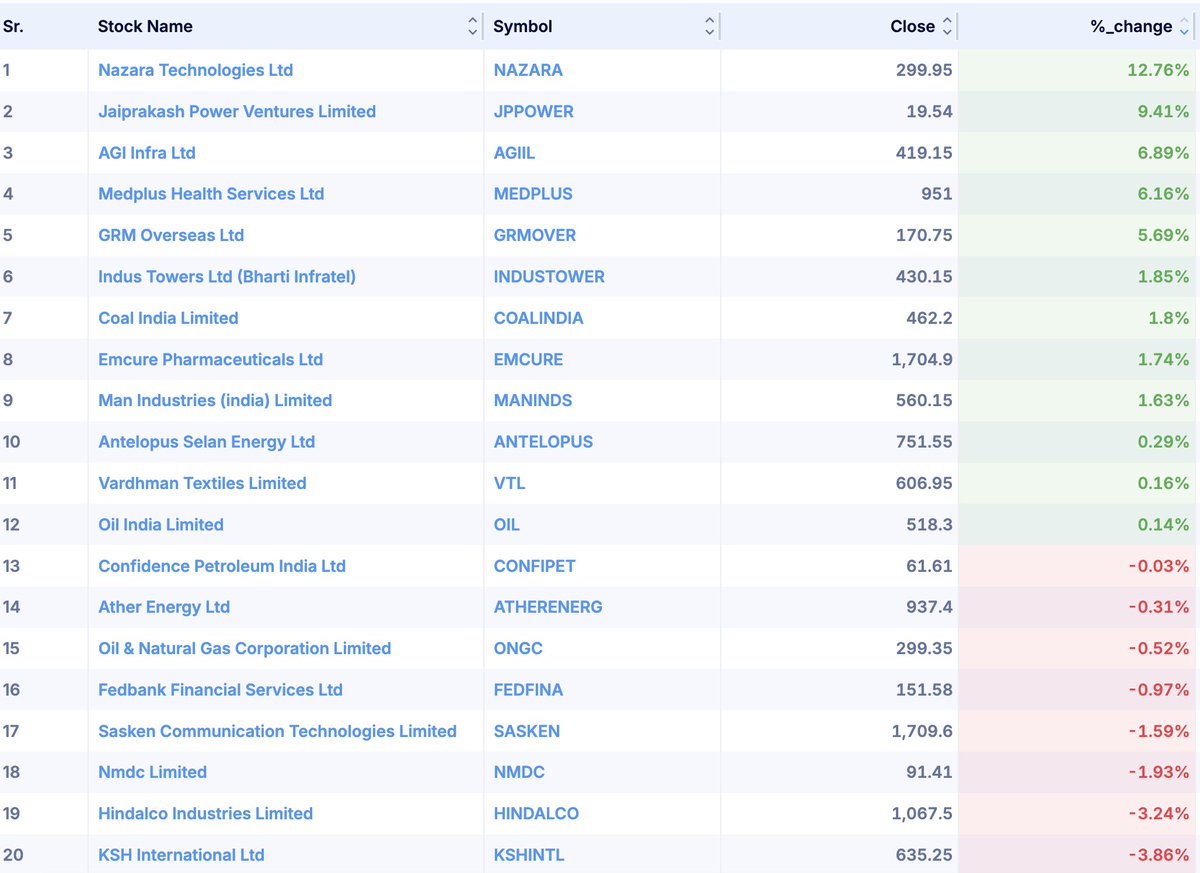Click the Sr. column header
1200x873 pixels.
click(13, 27)
